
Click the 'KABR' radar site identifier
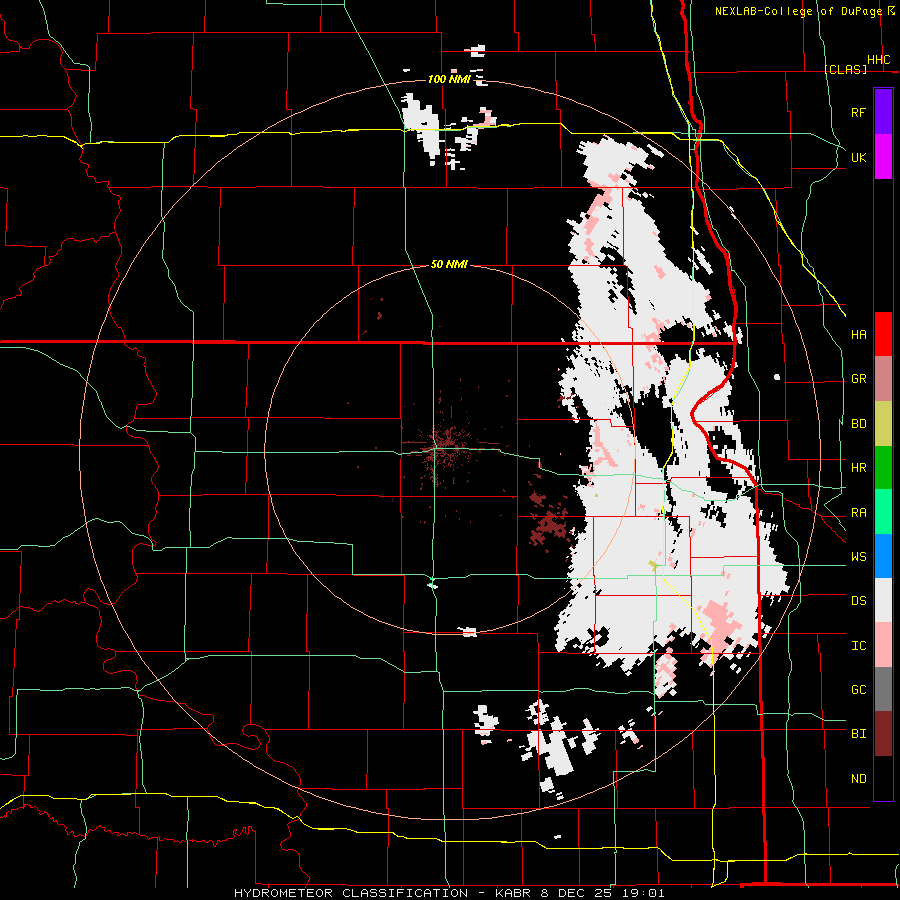pos(513,893)
